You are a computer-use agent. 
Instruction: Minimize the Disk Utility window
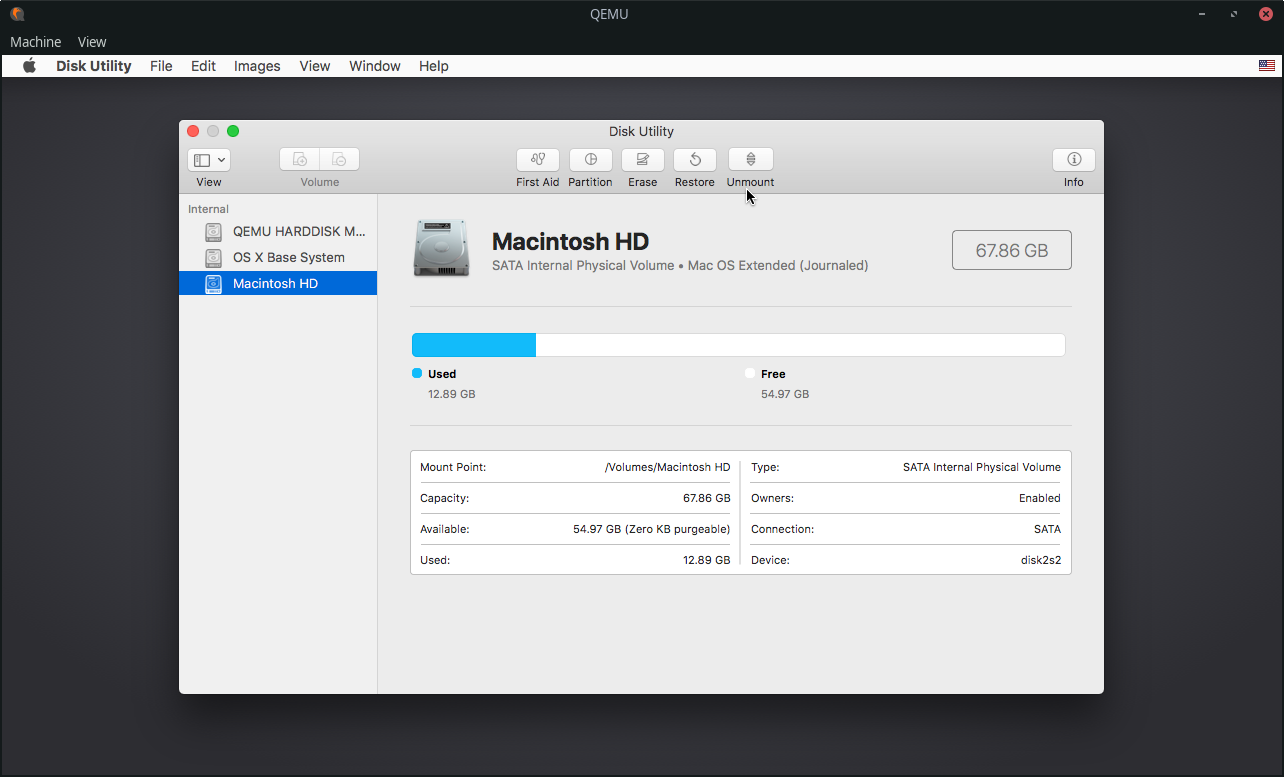pos(213,131)
